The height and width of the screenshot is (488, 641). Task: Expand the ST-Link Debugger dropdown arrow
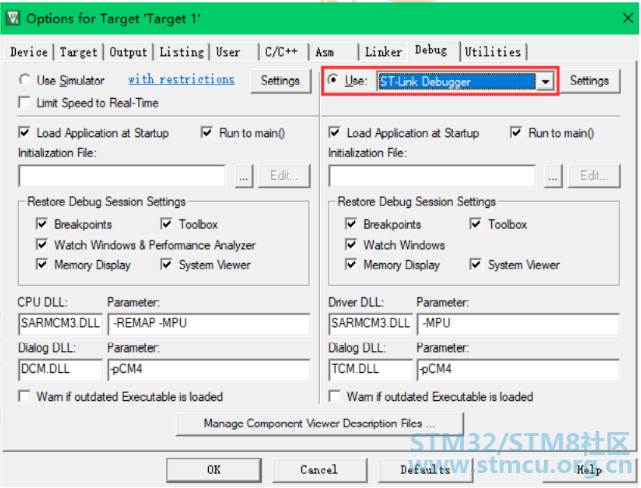(545, 82)
